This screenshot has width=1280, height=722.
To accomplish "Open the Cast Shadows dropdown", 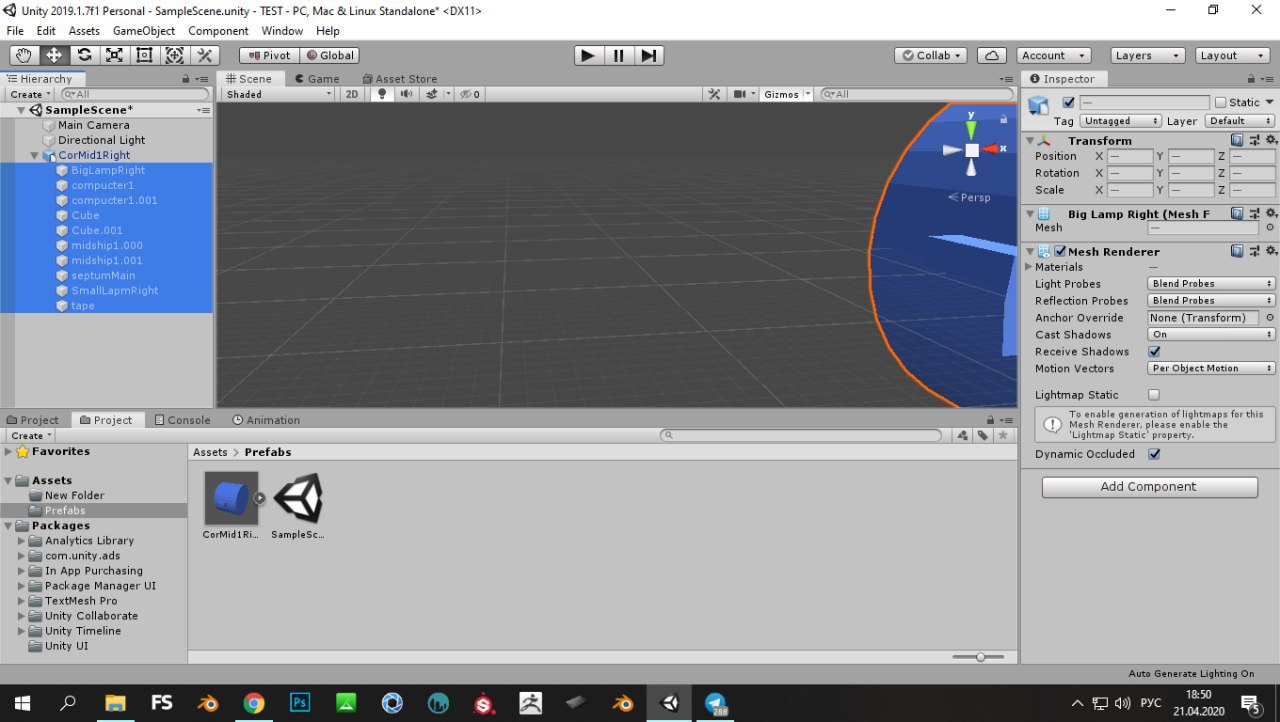I will (1211, 335).
